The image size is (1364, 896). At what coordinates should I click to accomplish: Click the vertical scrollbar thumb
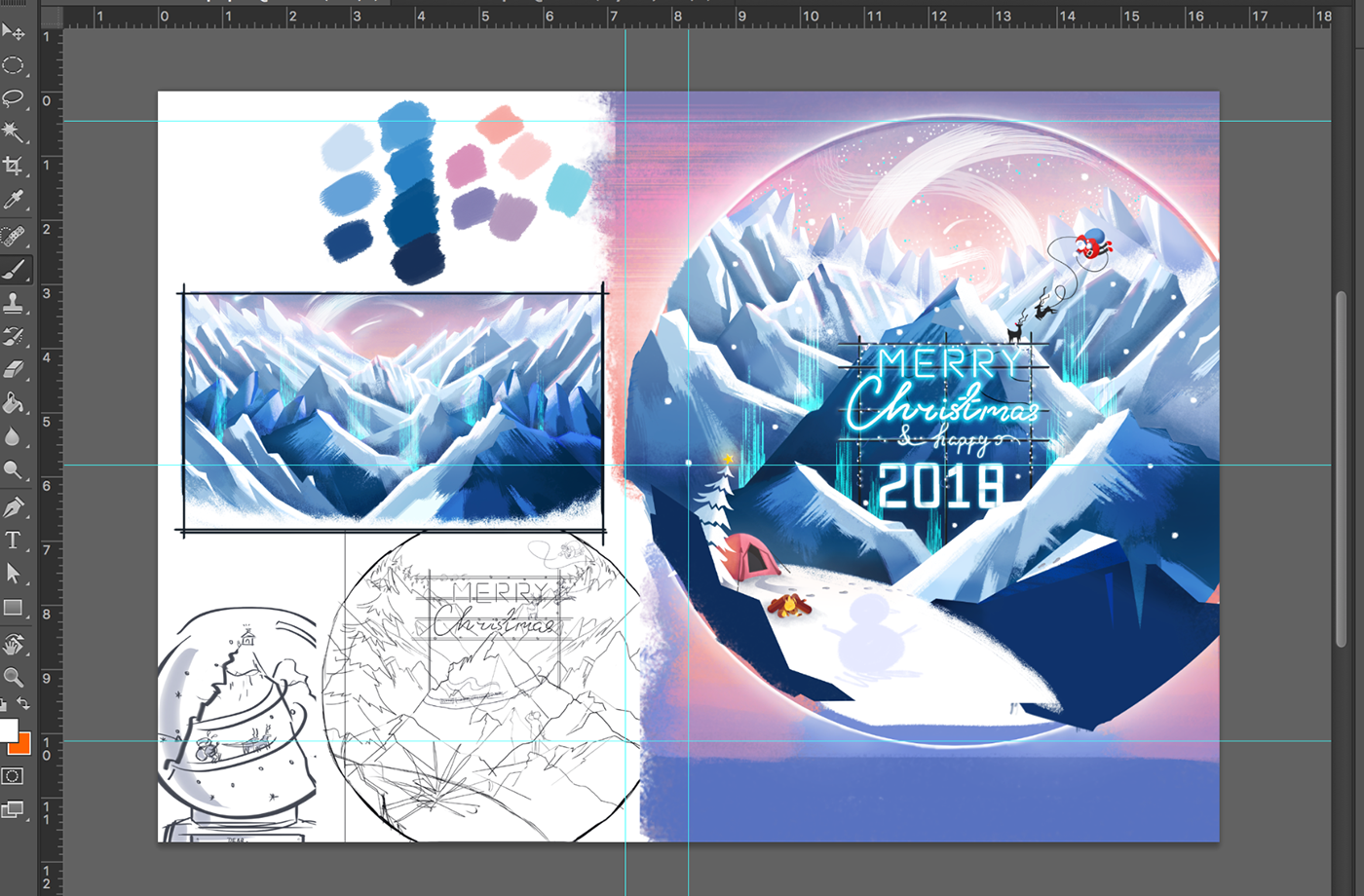pyautogui.click(x=1341, y=467)
